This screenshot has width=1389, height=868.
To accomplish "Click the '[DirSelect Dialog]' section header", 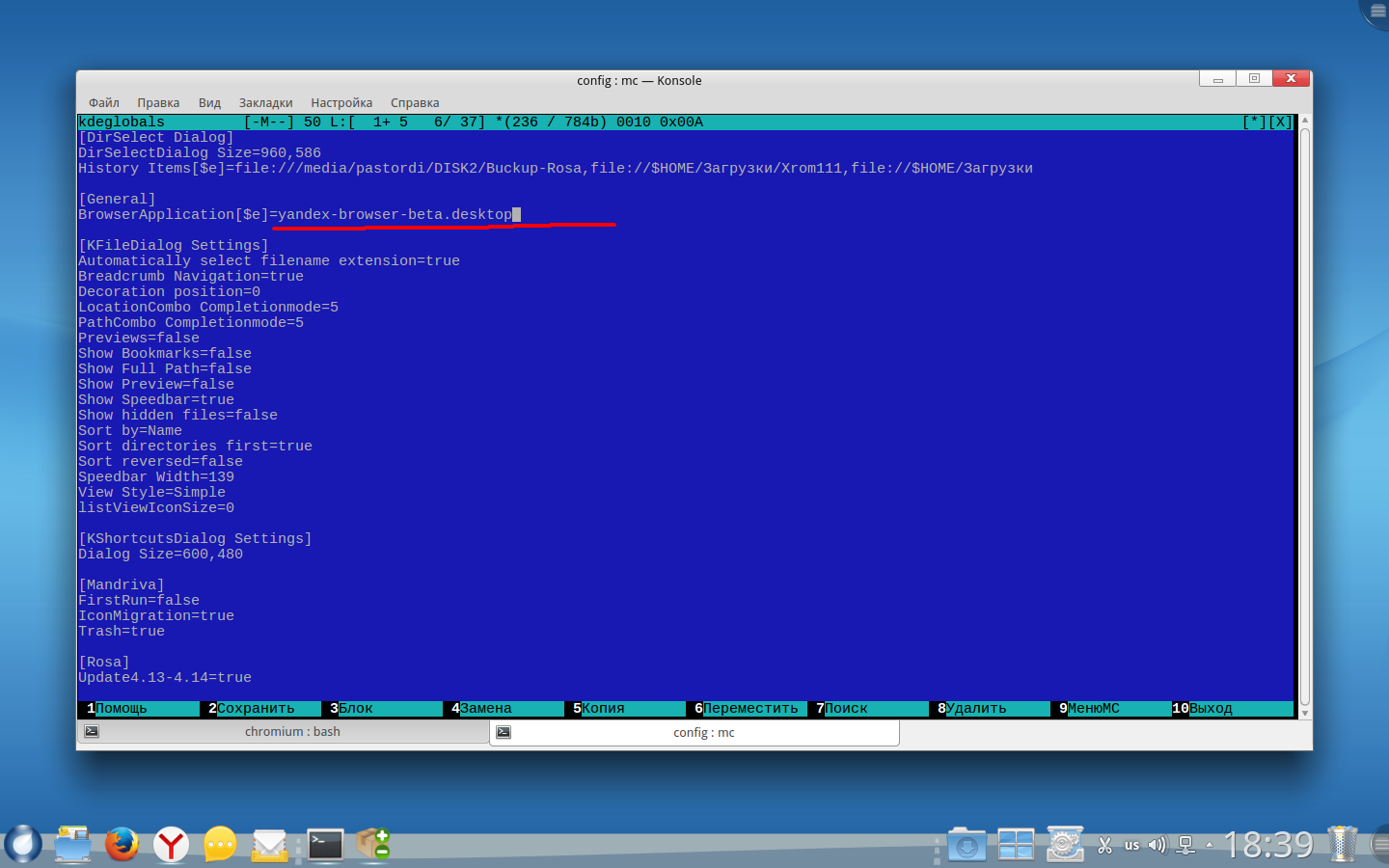I will pos(156,138).
